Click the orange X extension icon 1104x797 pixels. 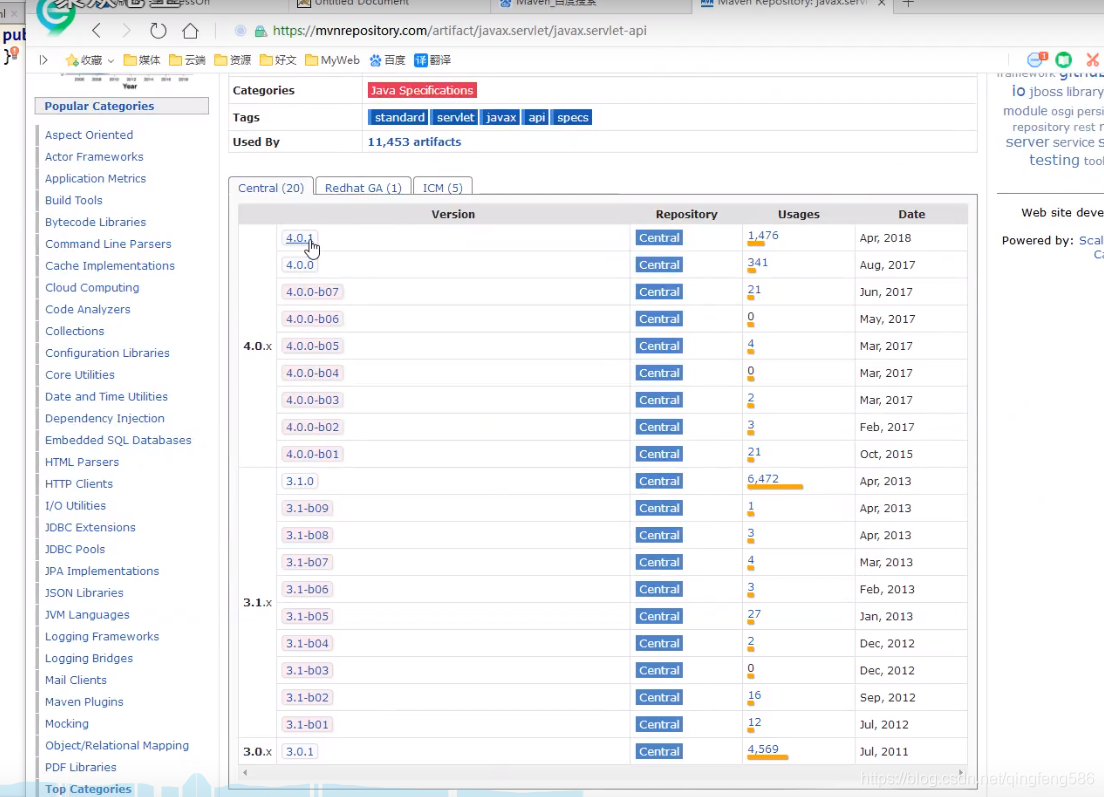1092,60
